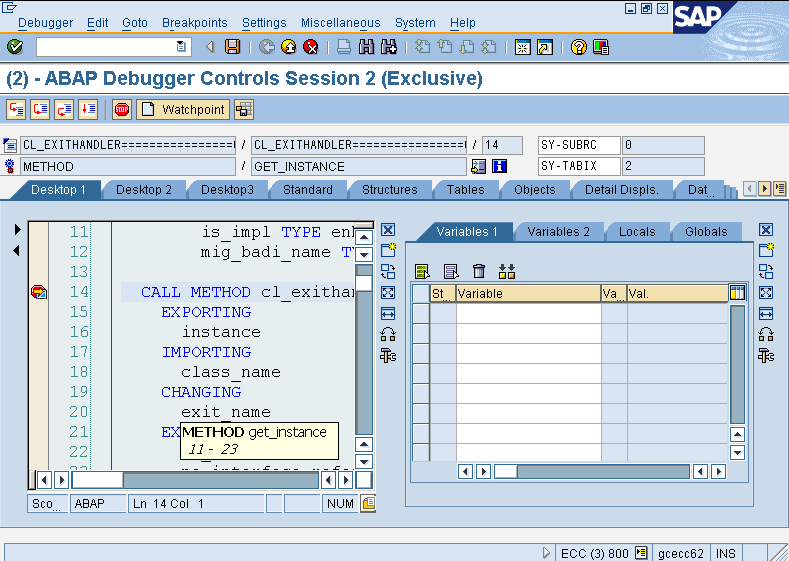Click the breakpoint marker at line 14
Screen dimensions: 789x561
39,292
